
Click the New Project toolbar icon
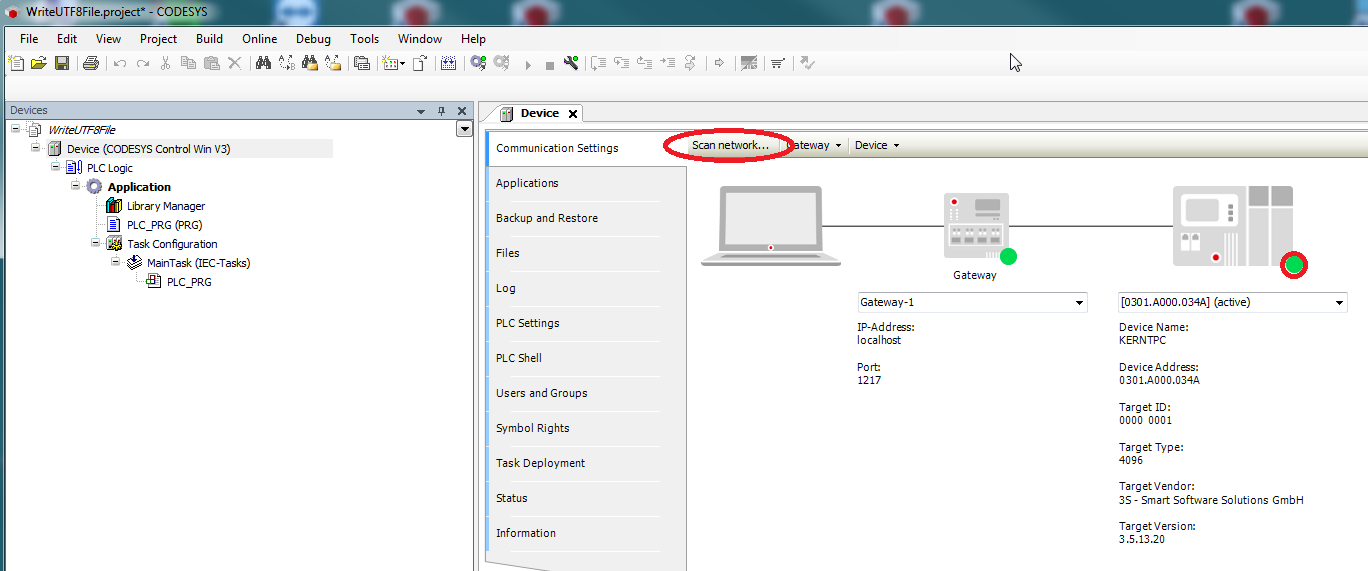(x=16, y=63)
